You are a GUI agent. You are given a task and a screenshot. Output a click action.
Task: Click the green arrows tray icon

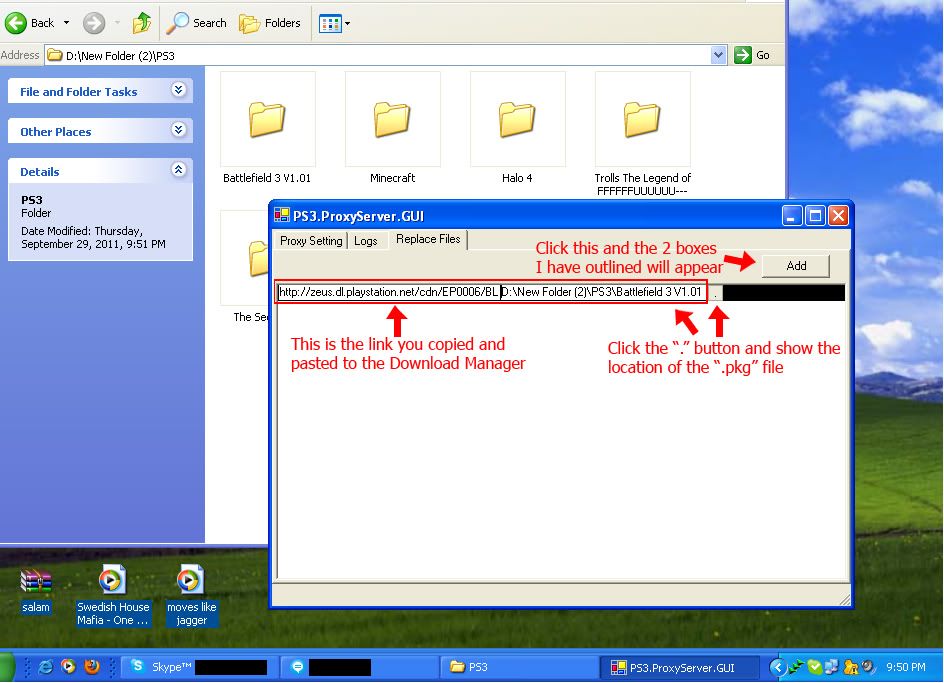click(796, 667)
